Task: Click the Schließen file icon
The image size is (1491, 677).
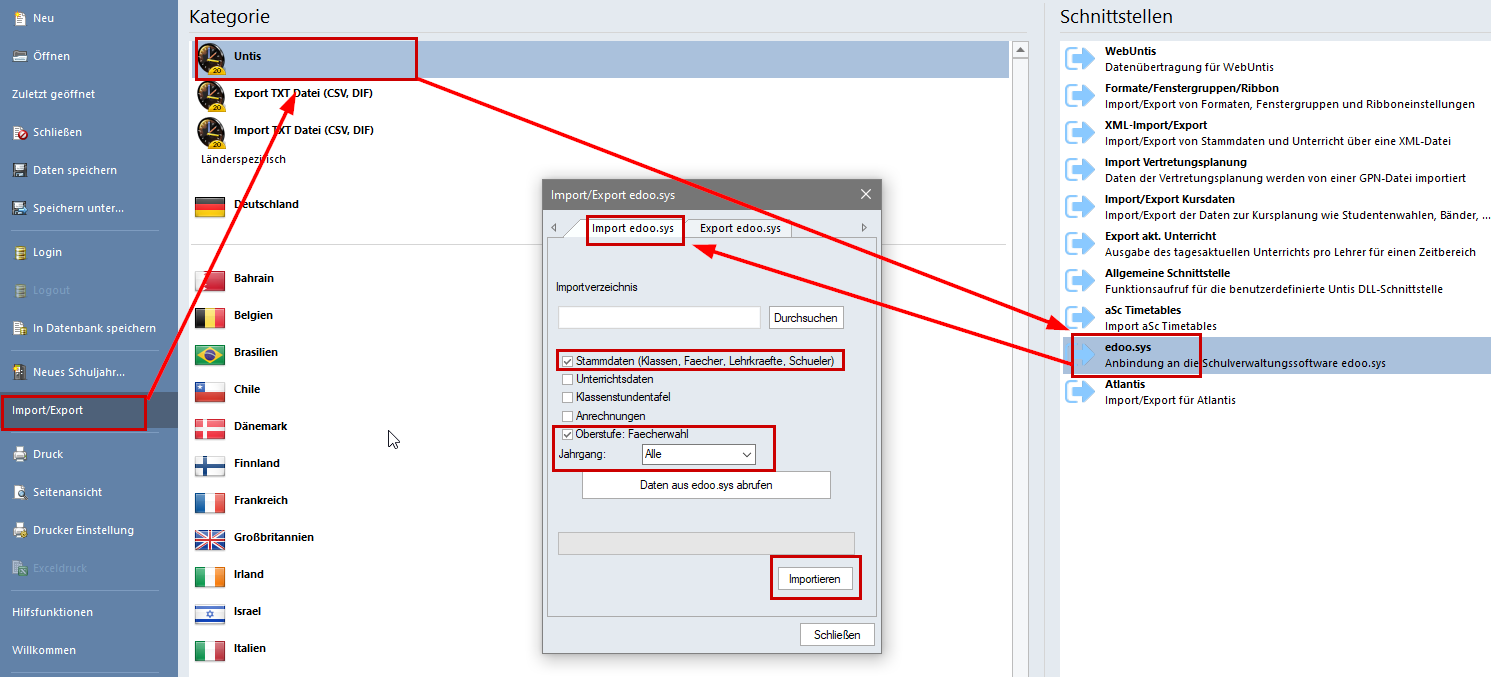Action: (x=20, y=132)
